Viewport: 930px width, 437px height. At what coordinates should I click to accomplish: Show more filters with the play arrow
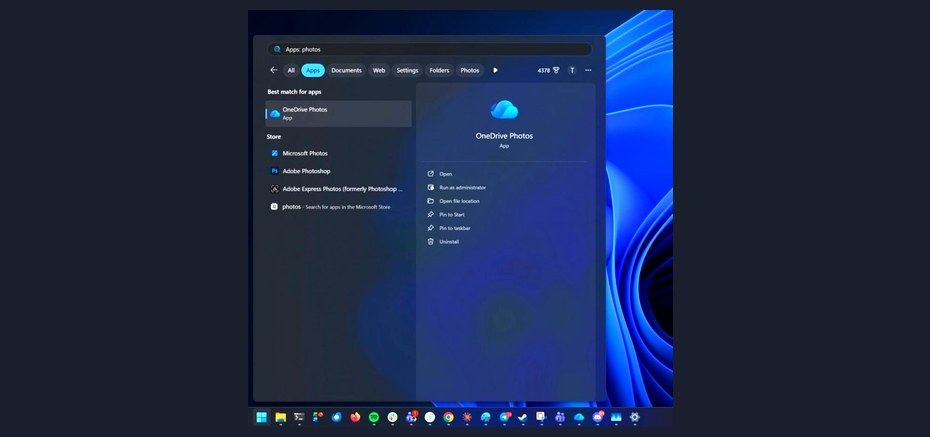(x=495, y=70)
